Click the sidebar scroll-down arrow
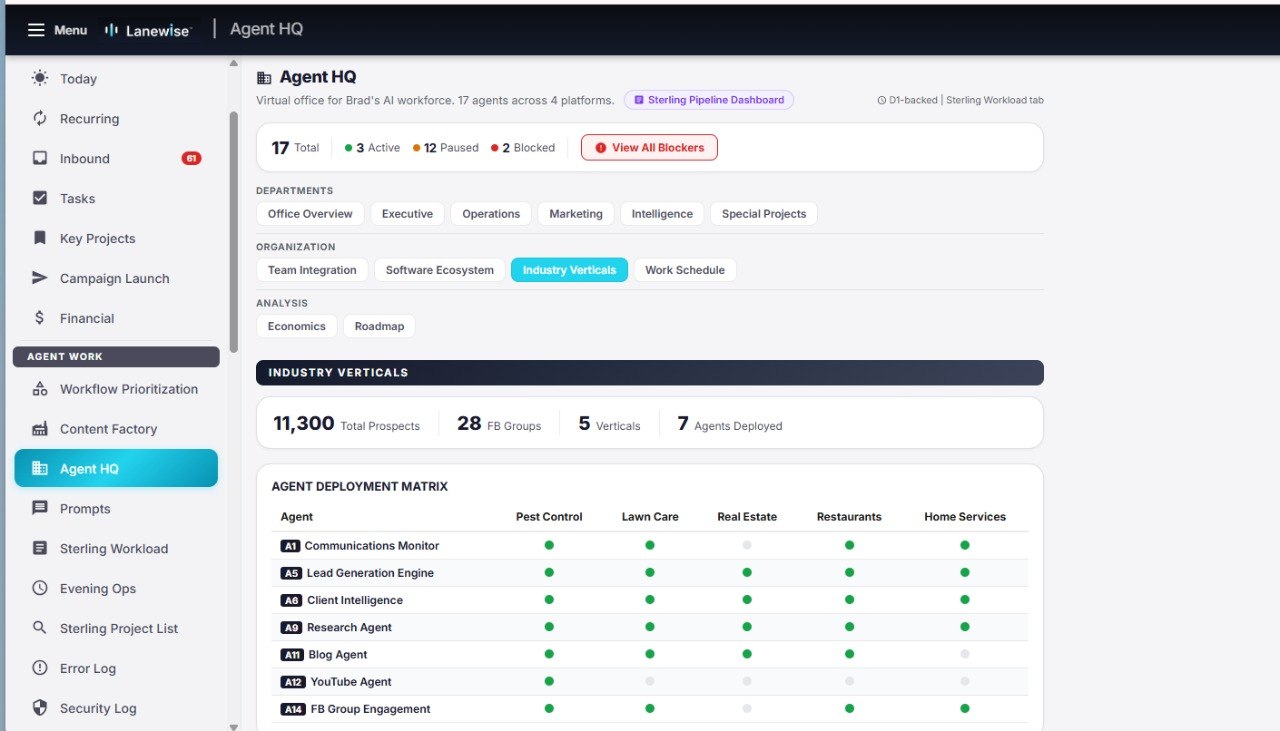Image resolution: width=1280 pixels, height=731 pixels. [234, 727]
